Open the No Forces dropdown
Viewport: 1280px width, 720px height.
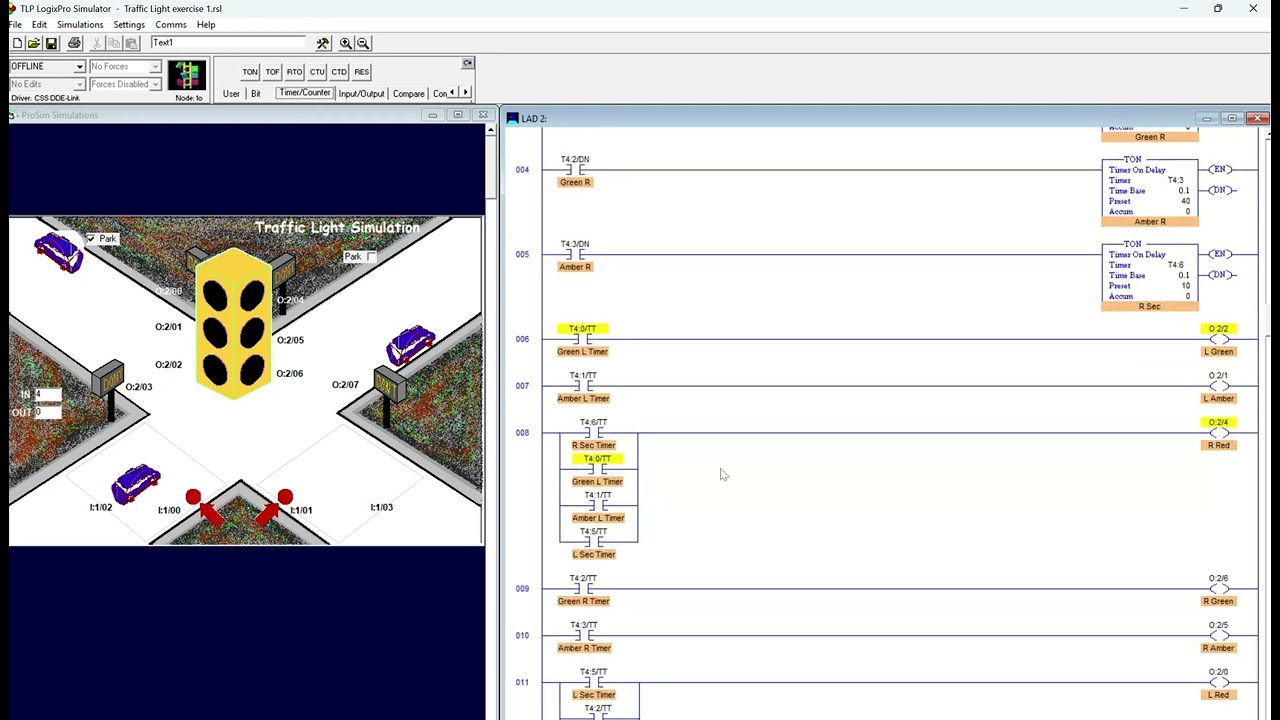[155, 66]
